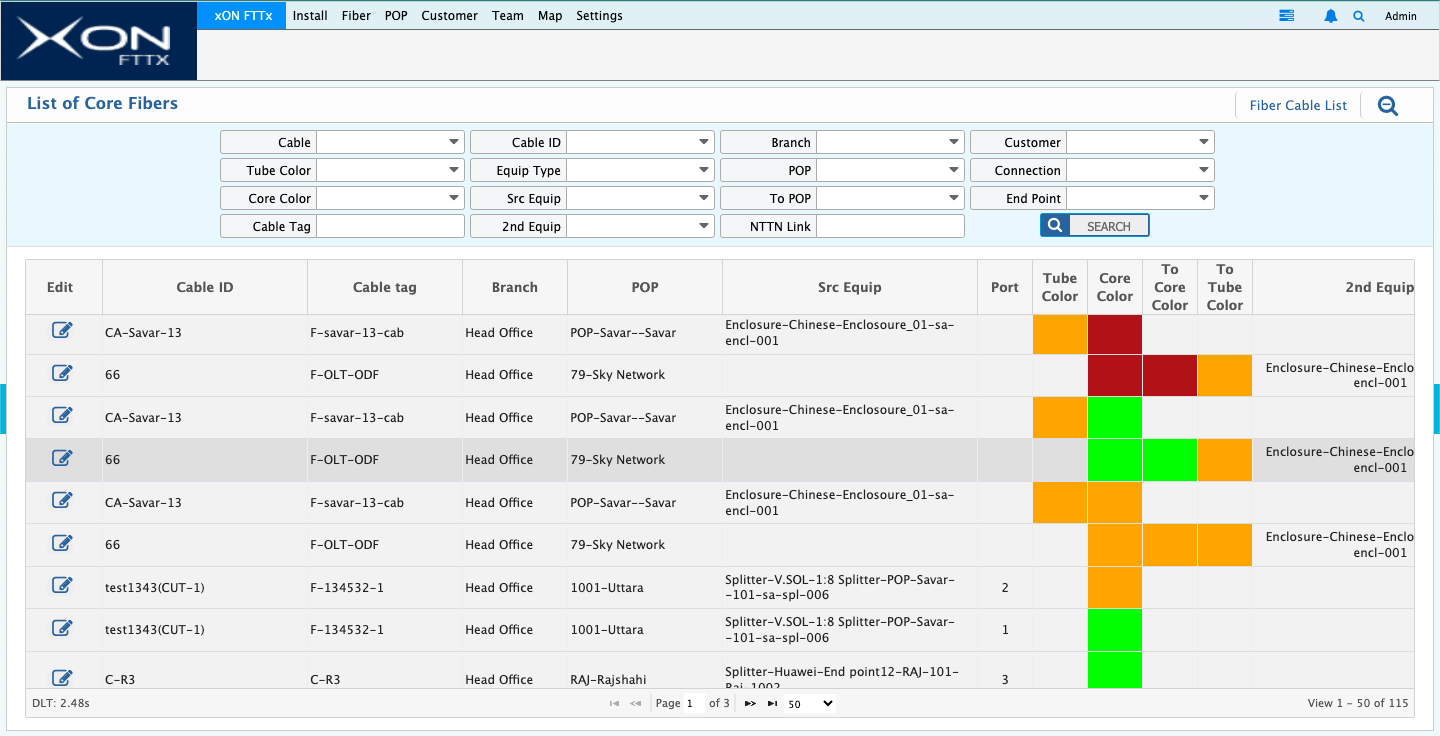Select the xON FTTx tab
This screenshot has width=1440, height=736.
point(243,16)
